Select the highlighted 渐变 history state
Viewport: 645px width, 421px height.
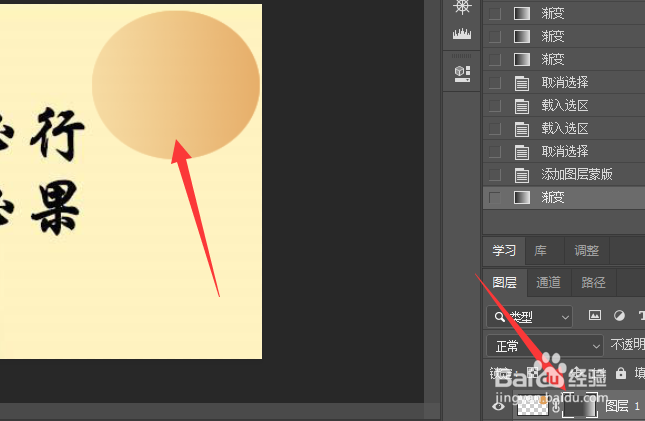tap(564, 198)
